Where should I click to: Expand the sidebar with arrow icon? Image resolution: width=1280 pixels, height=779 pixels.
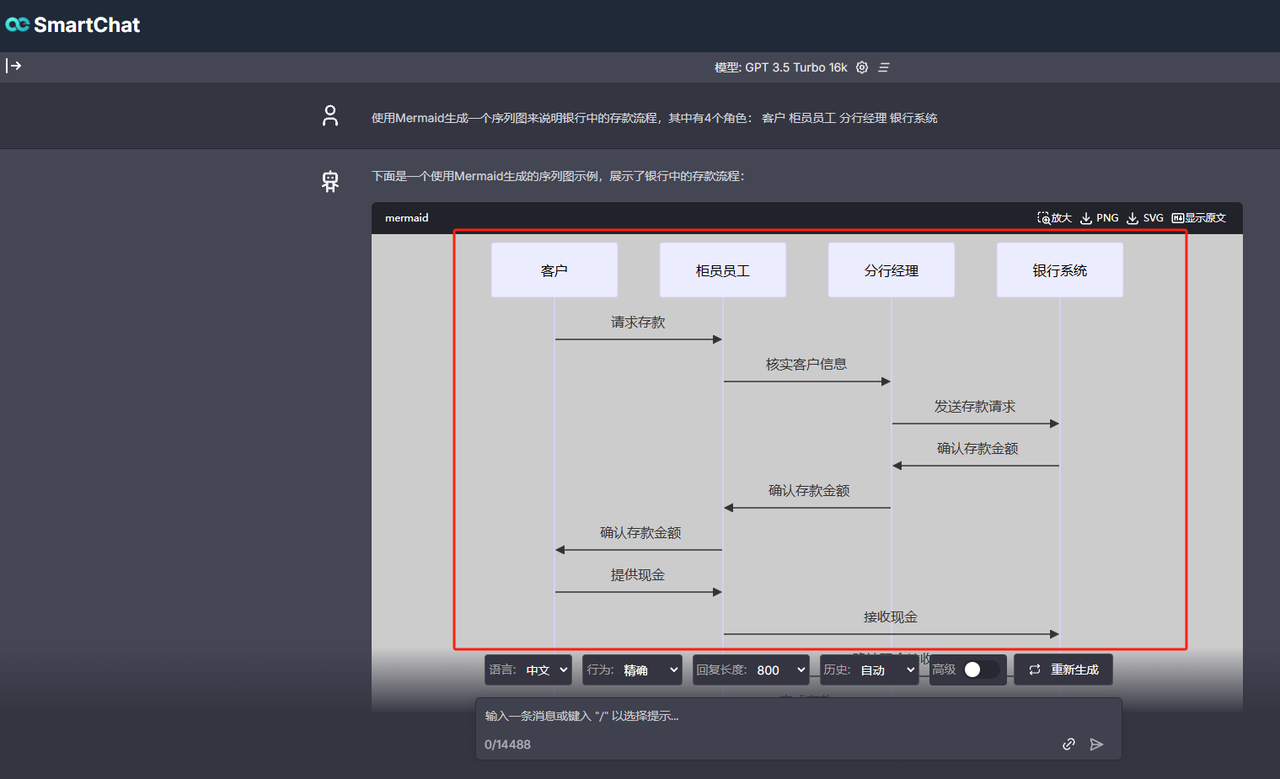pyautogui.click(x=14, y=66)
